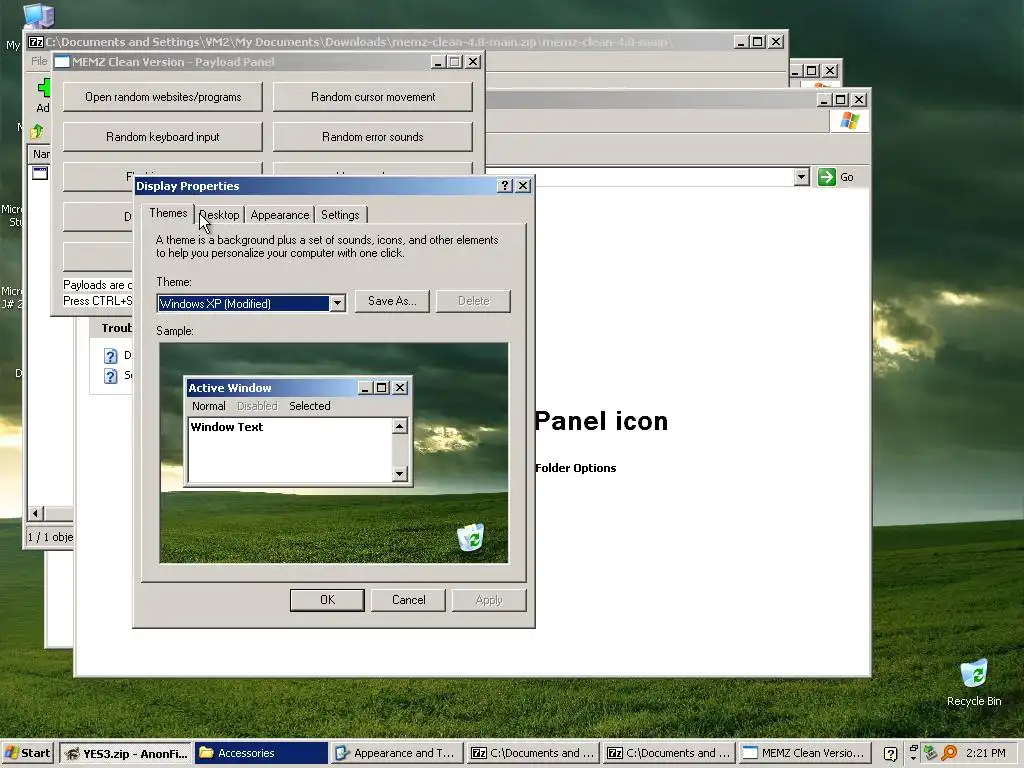Switch to YES3.zip - AnonFi... taskbar item

coord(126,753)
